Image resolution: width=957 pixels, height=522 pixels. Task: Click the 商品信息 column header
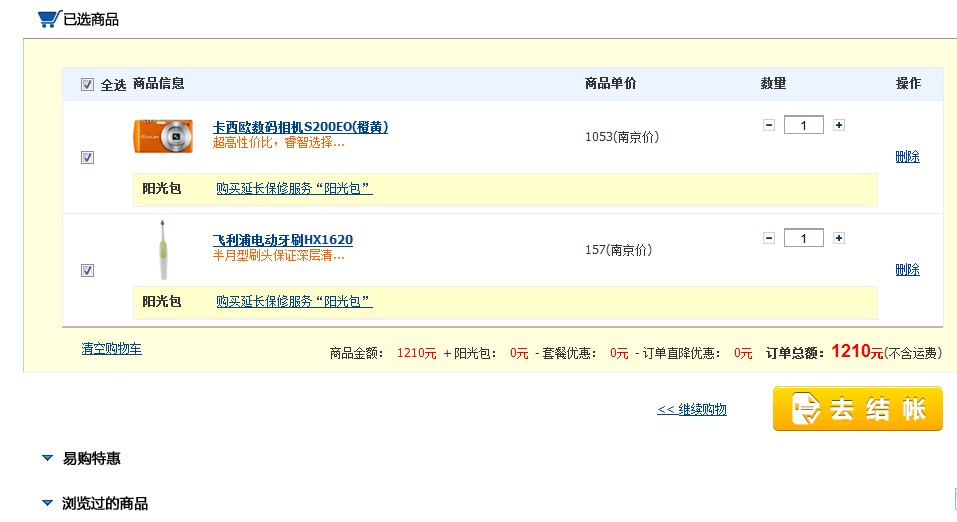click(159, 84)
